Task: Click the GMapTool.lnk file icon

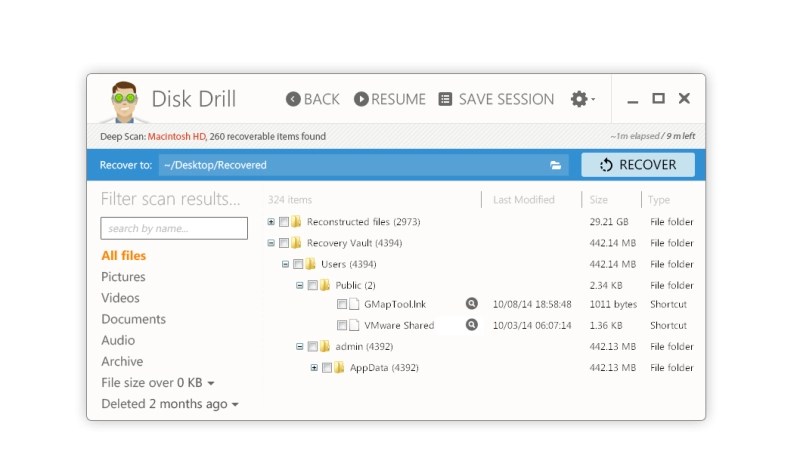Action: (354, 304)
